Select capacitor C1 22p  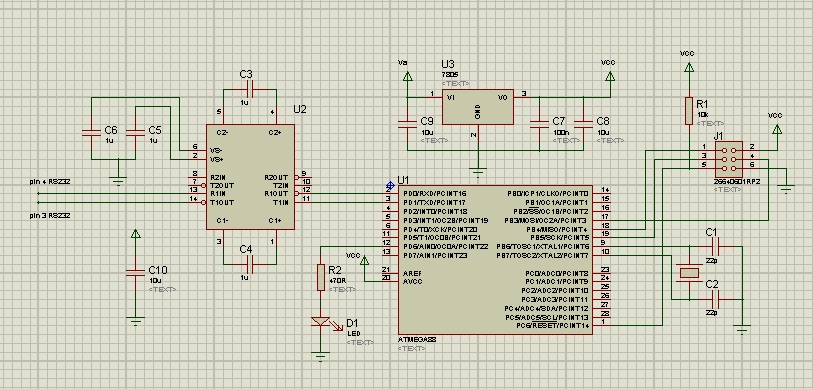tap(716, 246)
